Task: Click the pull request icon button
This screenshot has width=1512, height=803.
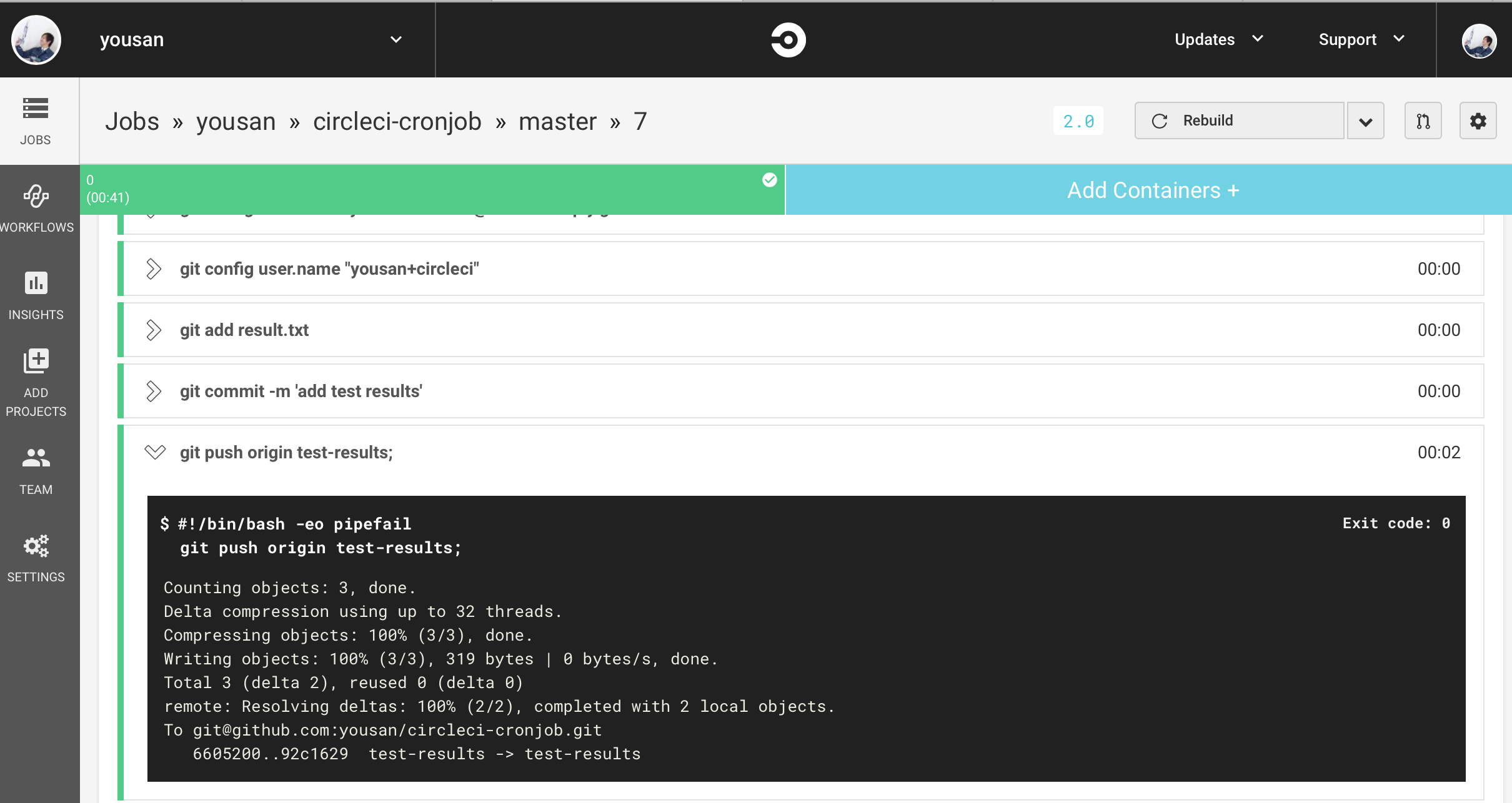Action: [x=1423, y=121]
